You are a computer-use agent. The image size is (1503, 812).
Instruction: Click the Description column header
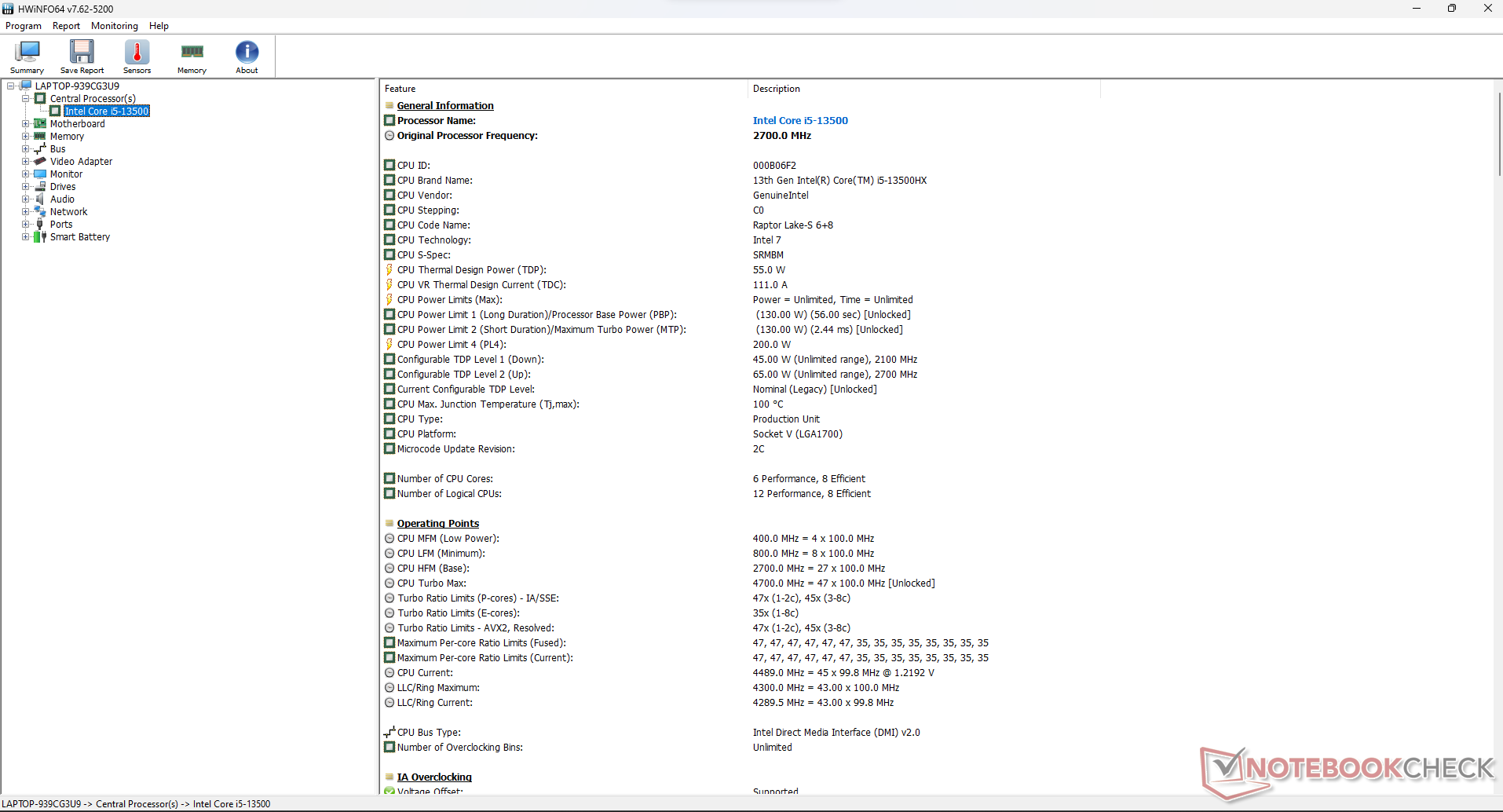pyautogui.click(x=924, y=89)
